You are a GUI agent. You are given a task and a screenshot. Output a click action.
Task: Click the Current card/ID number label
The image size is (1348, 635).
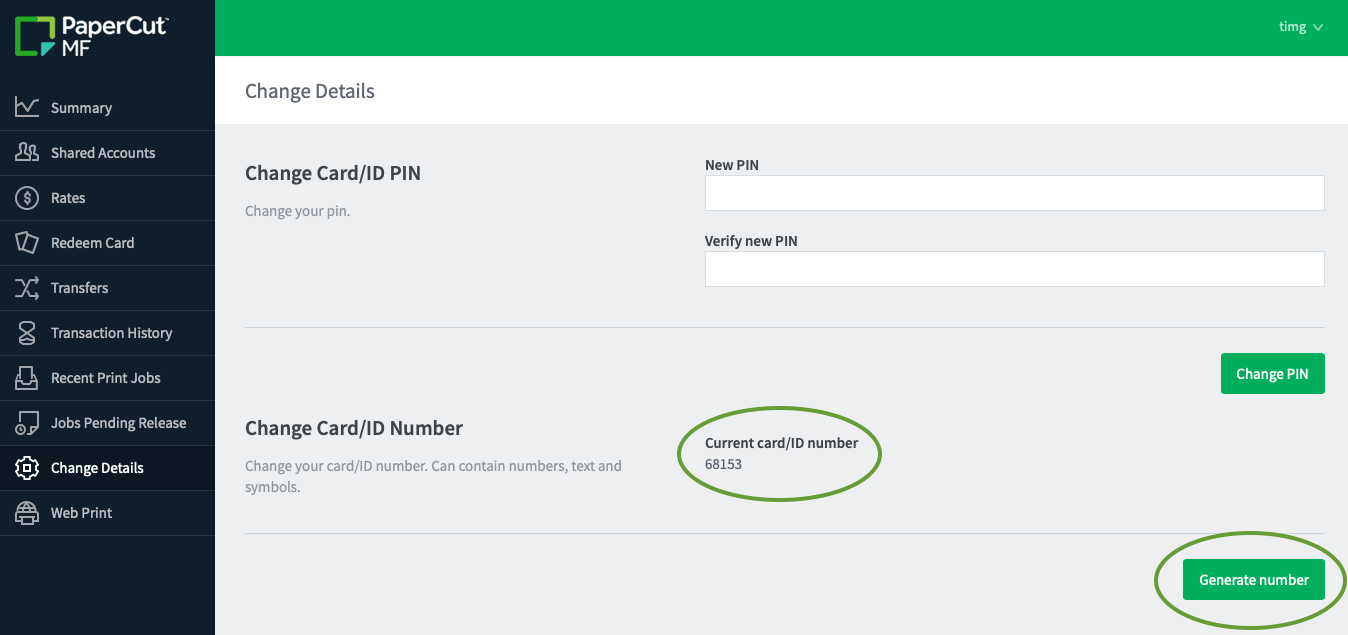click(781, 443)
